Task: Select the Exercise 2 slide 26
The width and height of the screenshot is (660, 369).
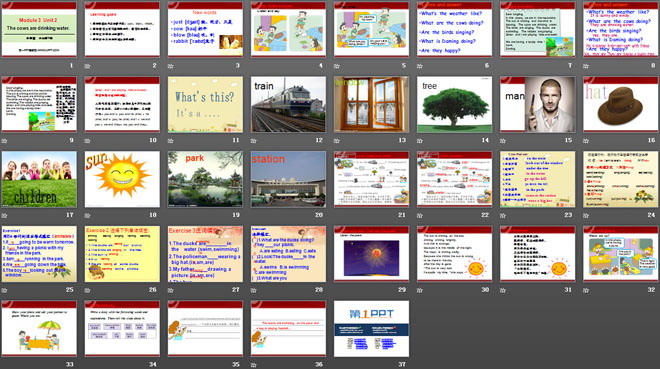Action: coord(122,254)
